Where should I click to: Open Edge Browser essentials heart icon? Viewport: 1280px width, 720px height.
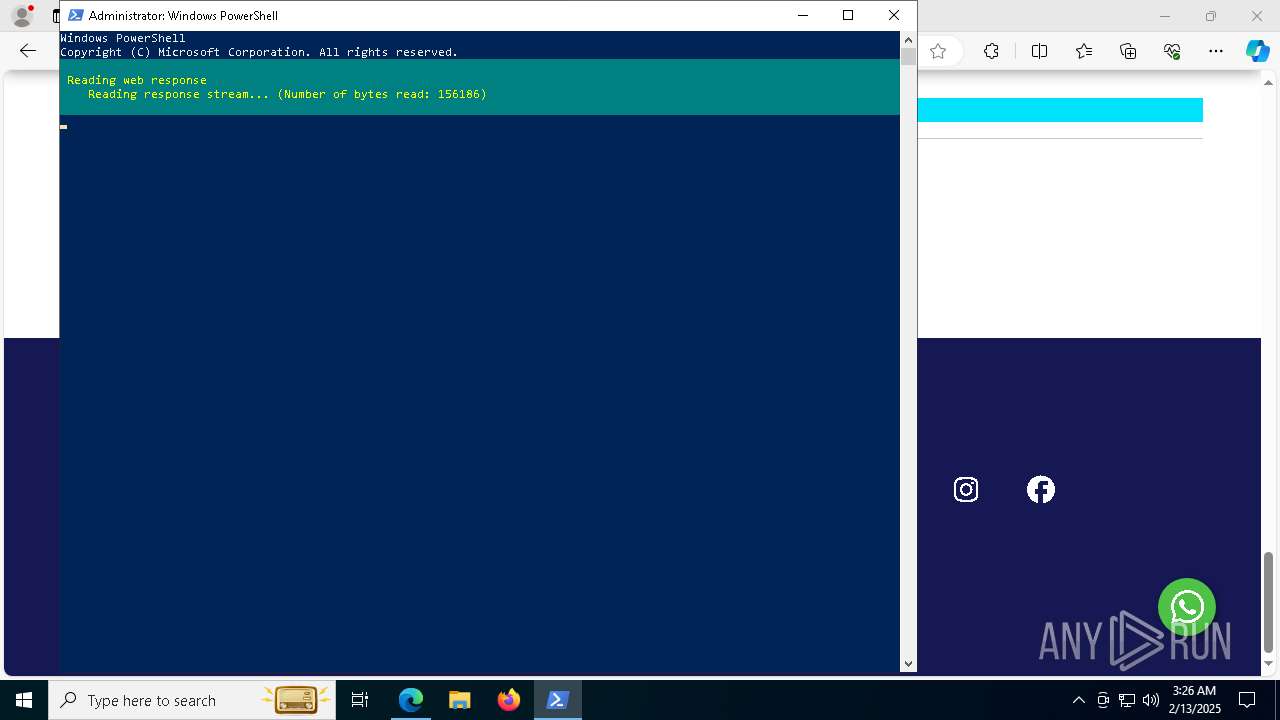point(1172,51)
